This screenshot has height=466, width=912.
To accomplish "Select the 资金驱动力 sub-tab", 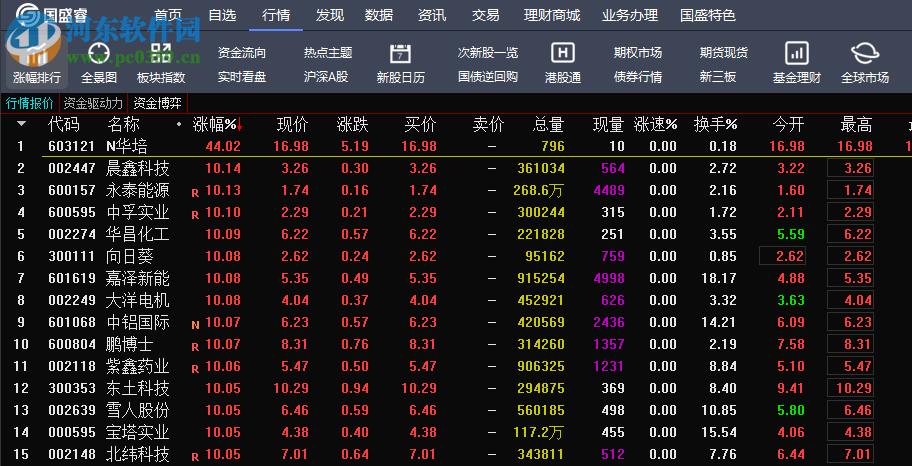I will 93,104.
